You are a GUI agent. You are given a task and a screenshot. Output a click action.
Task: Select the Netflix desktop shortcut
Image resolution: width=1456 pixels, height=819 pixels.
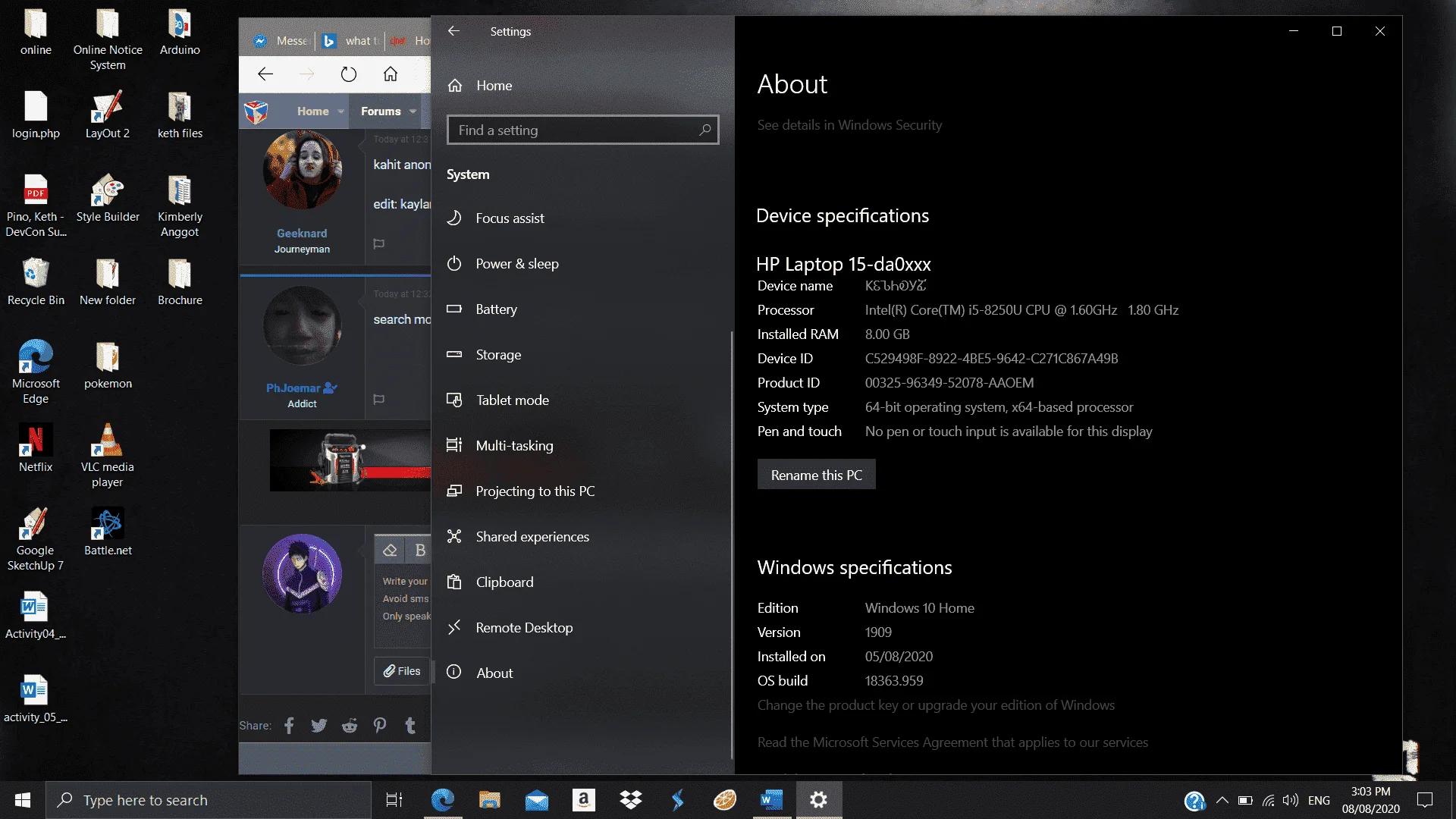click(36, 448)
